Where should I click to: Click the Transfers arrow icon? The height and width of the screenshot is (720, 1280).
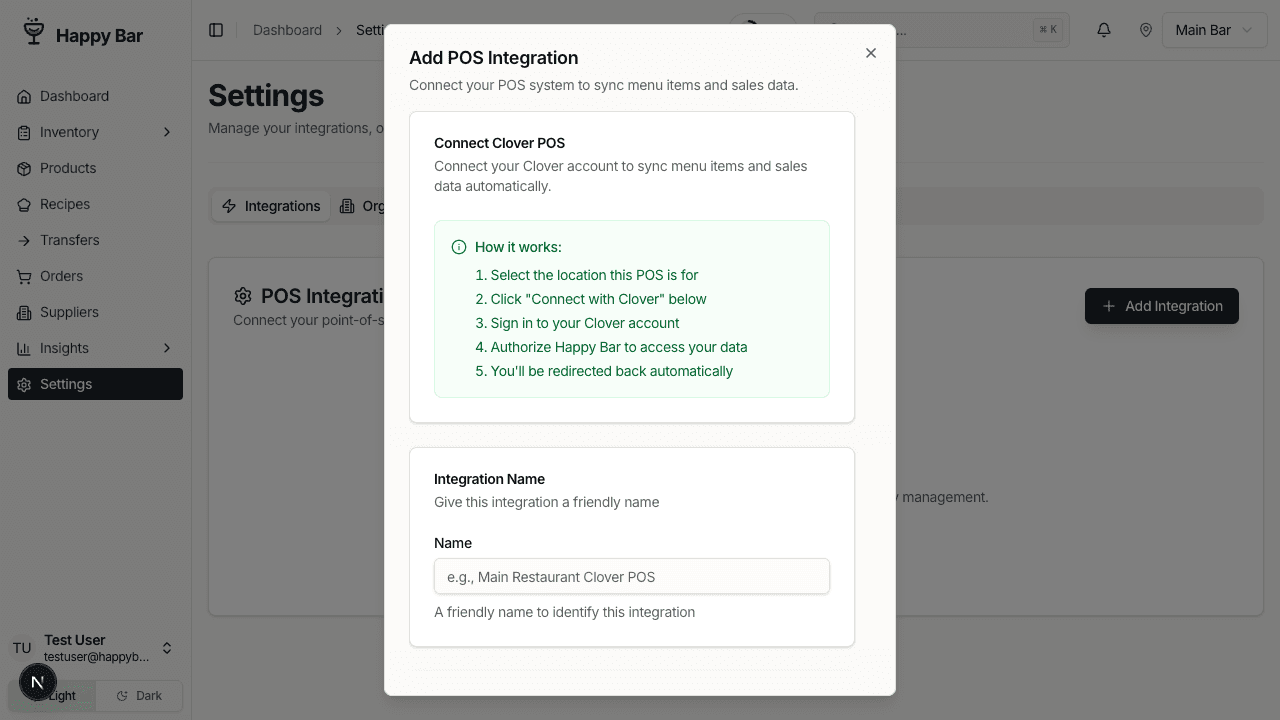(x=24, y=241)
